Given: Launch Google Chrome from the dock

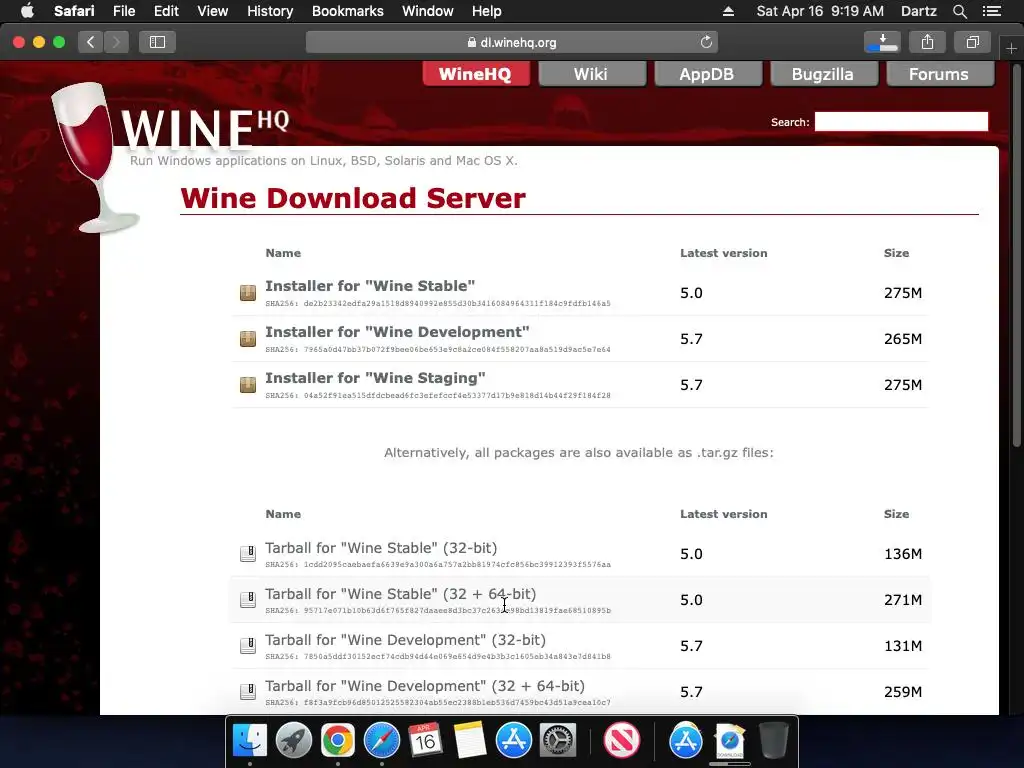Looking at the screenshot, I should click(338, 741).
